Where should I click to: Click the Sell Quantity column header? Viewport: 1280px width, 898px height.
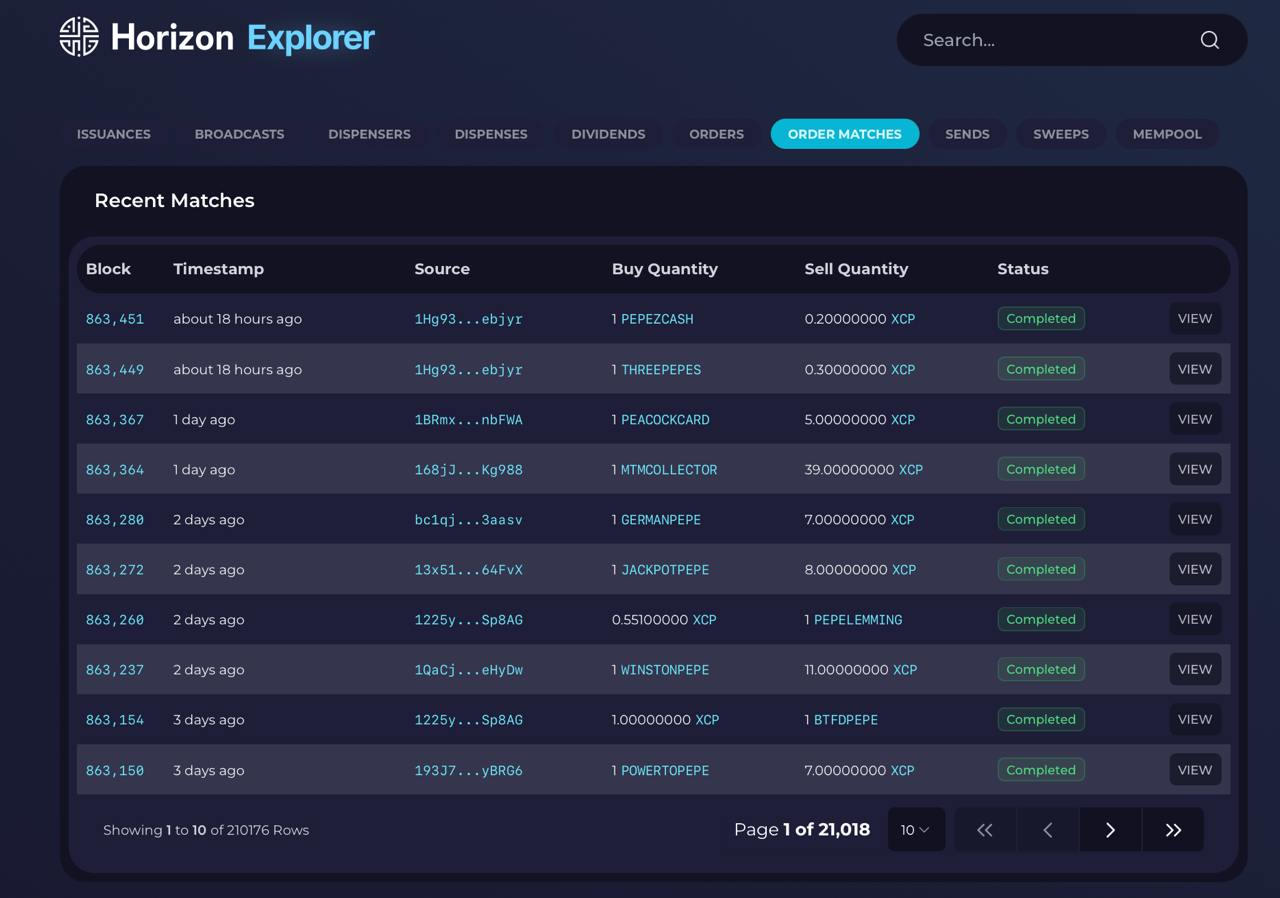click(856, 269)
